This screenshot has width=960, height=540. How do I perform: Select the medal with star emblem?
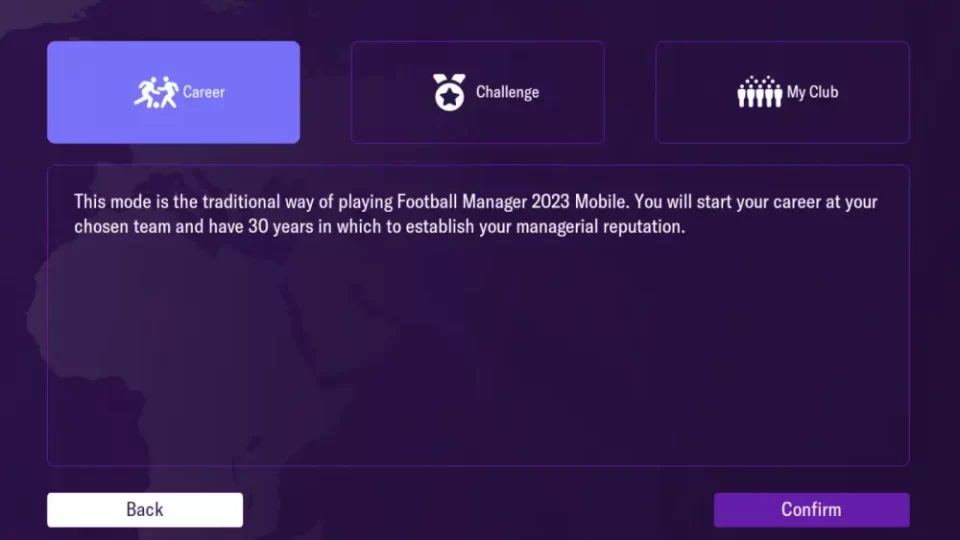point(449,92)
